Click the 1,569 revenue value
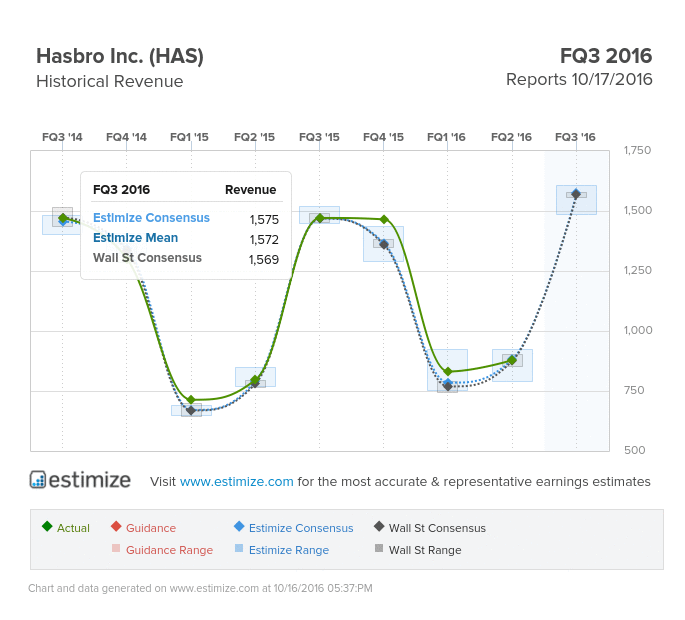Image resolution: width=685 pixels, height=620 pixels. click(x=264, y=260)
